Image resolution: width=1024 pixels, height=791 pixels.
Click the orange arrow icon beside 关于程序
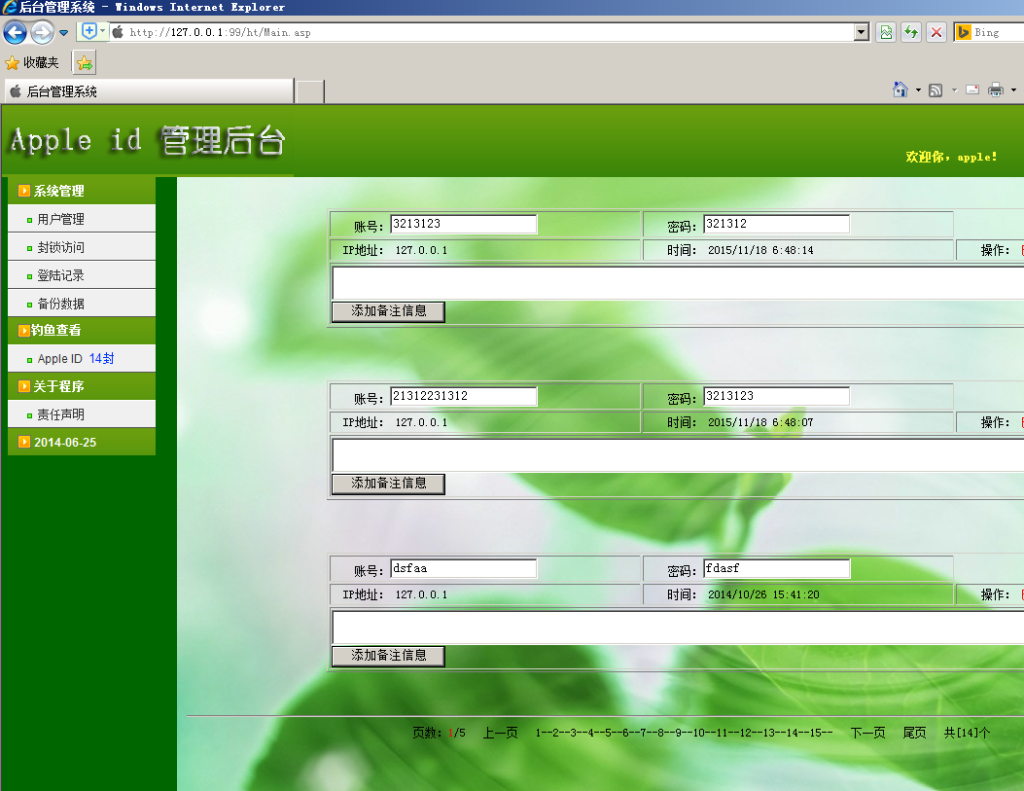click(x=24, y=386)
